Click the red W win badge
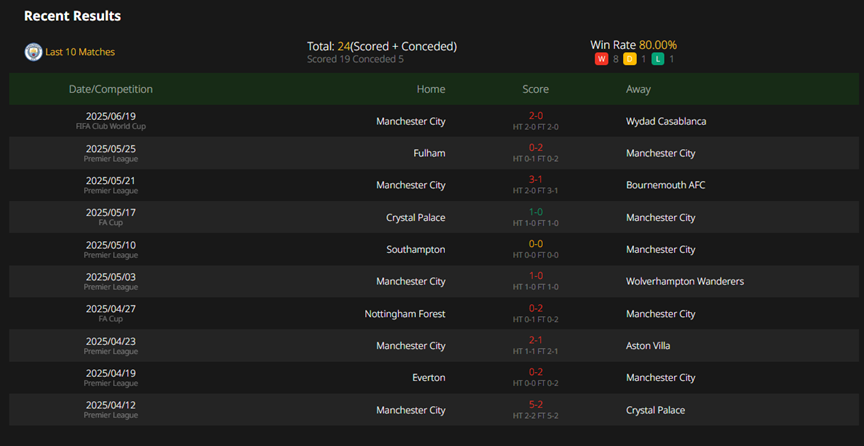This screenshot has height=446, width=864. click(x=601, y=59)
